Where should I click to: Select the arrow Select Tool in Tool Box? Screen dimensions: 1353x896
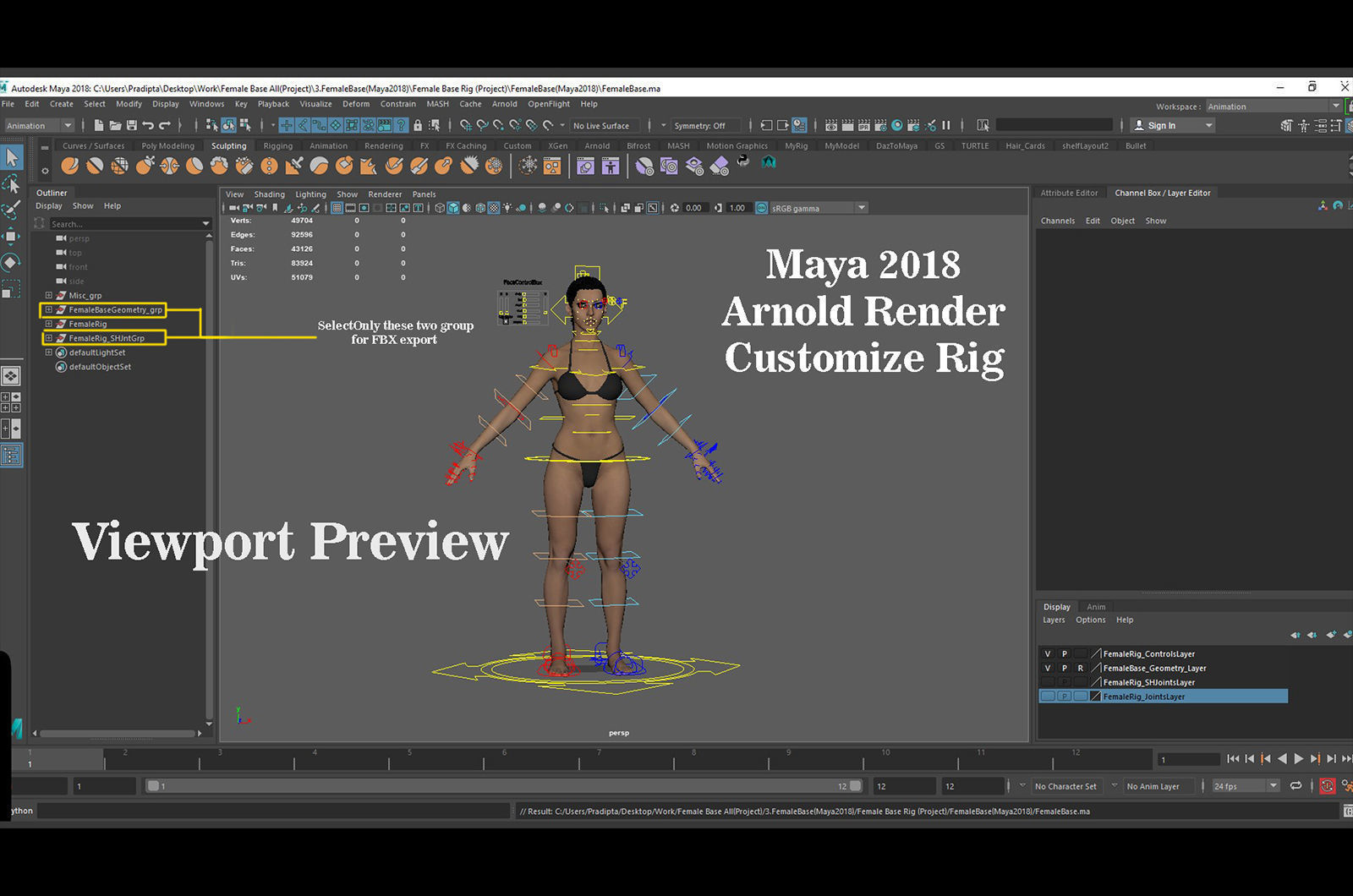click(11, 157)
